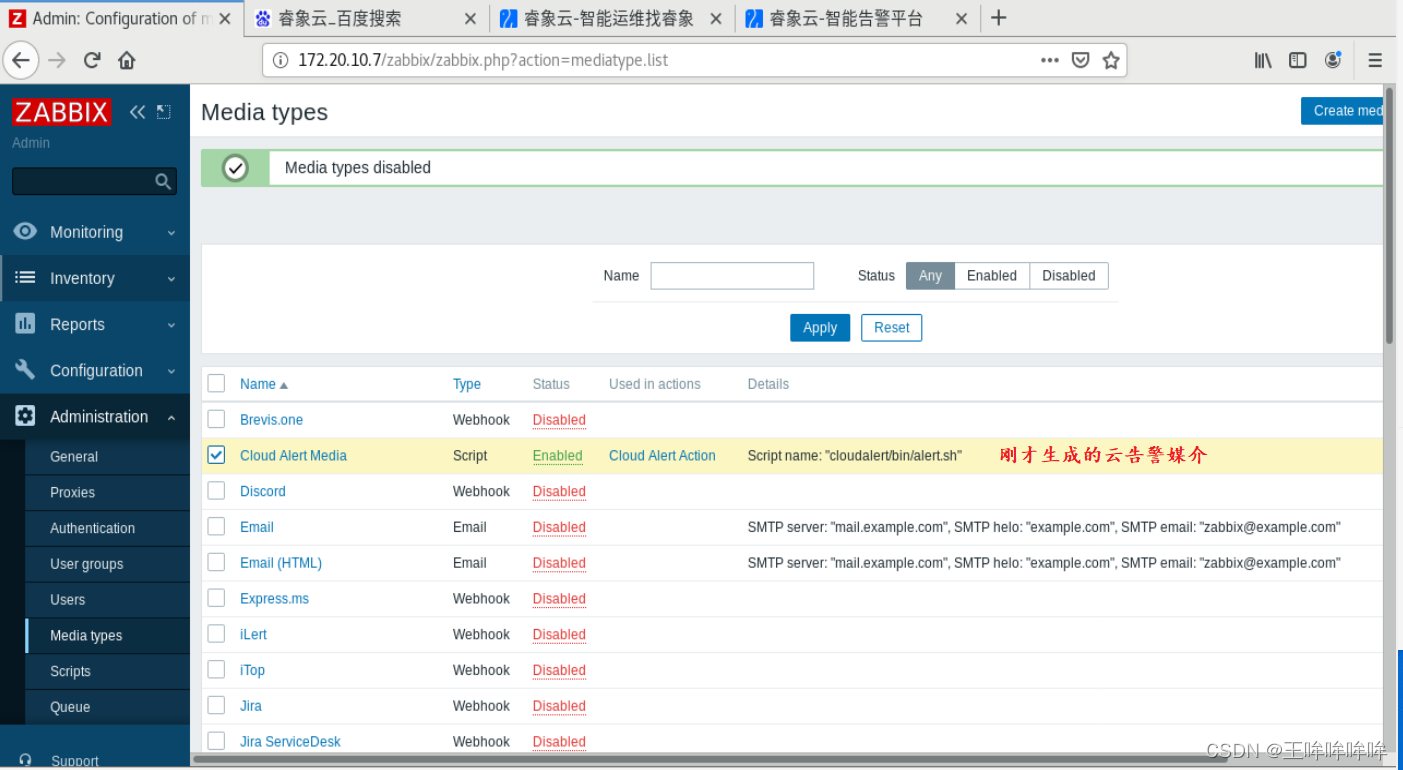Click the Support headset icon
This screenshot has width=1403, height=770.
pos(25,761)
